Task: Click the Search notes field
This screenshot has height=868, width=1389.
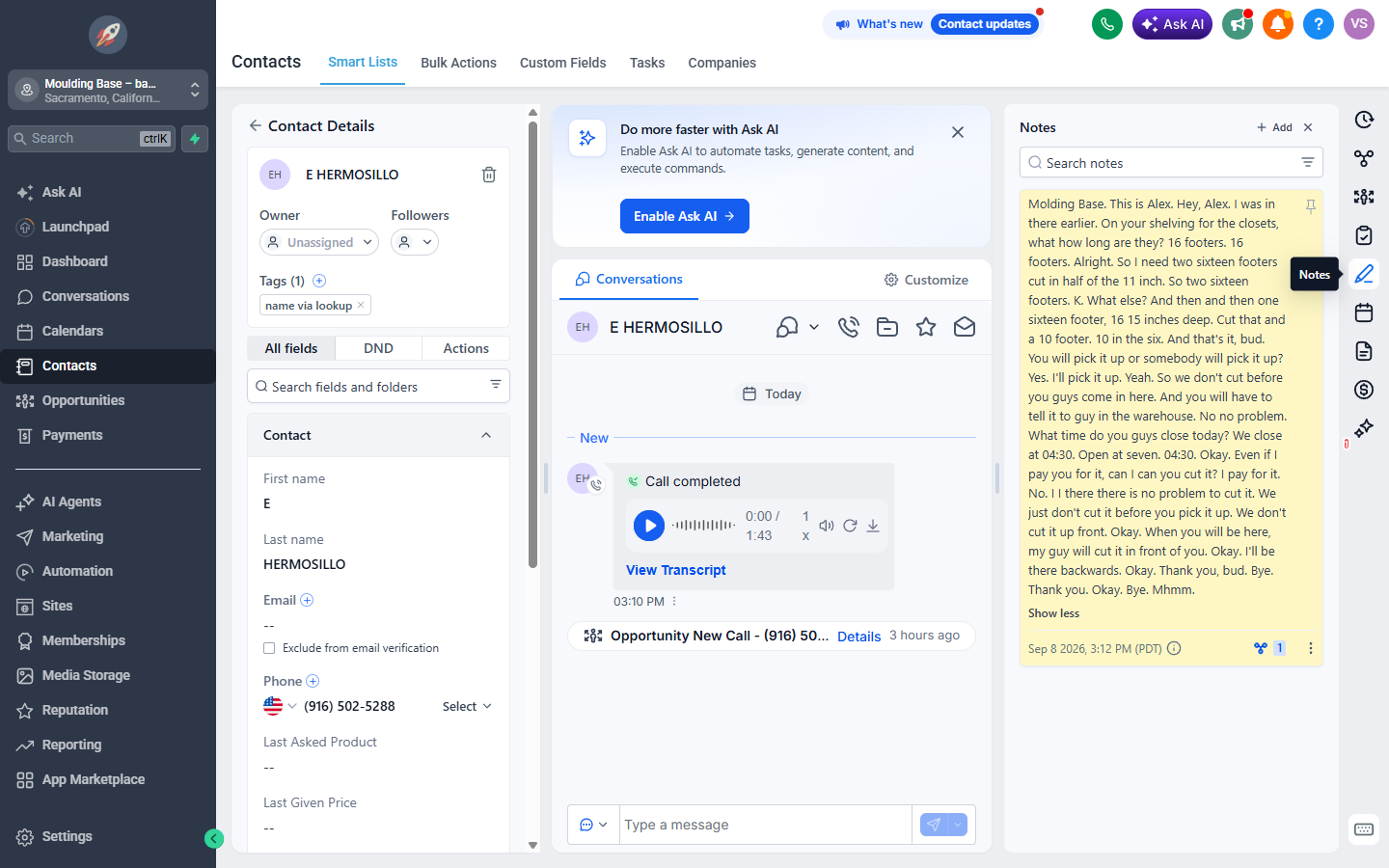Action: point(1171,162)
